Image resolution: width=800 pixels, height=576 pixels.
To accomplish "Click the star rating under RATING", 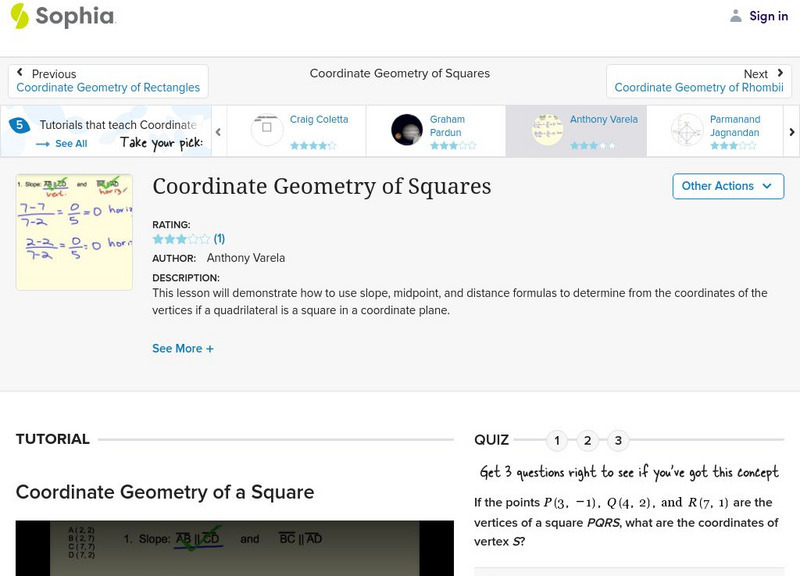I will [181, 239].
